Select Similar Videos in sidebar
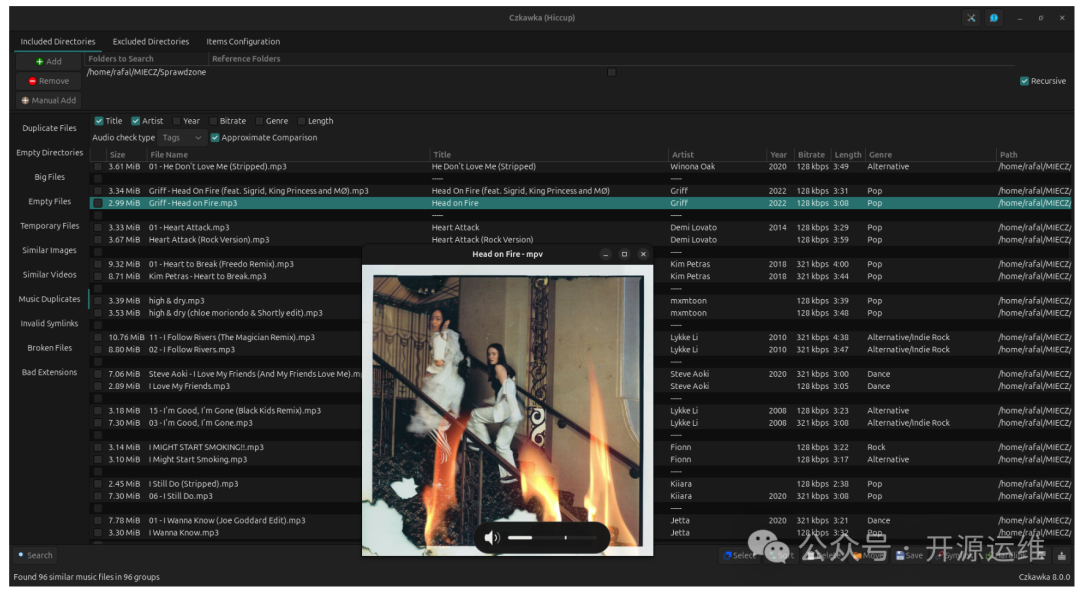1080x592 pixels. coord(50,274)
